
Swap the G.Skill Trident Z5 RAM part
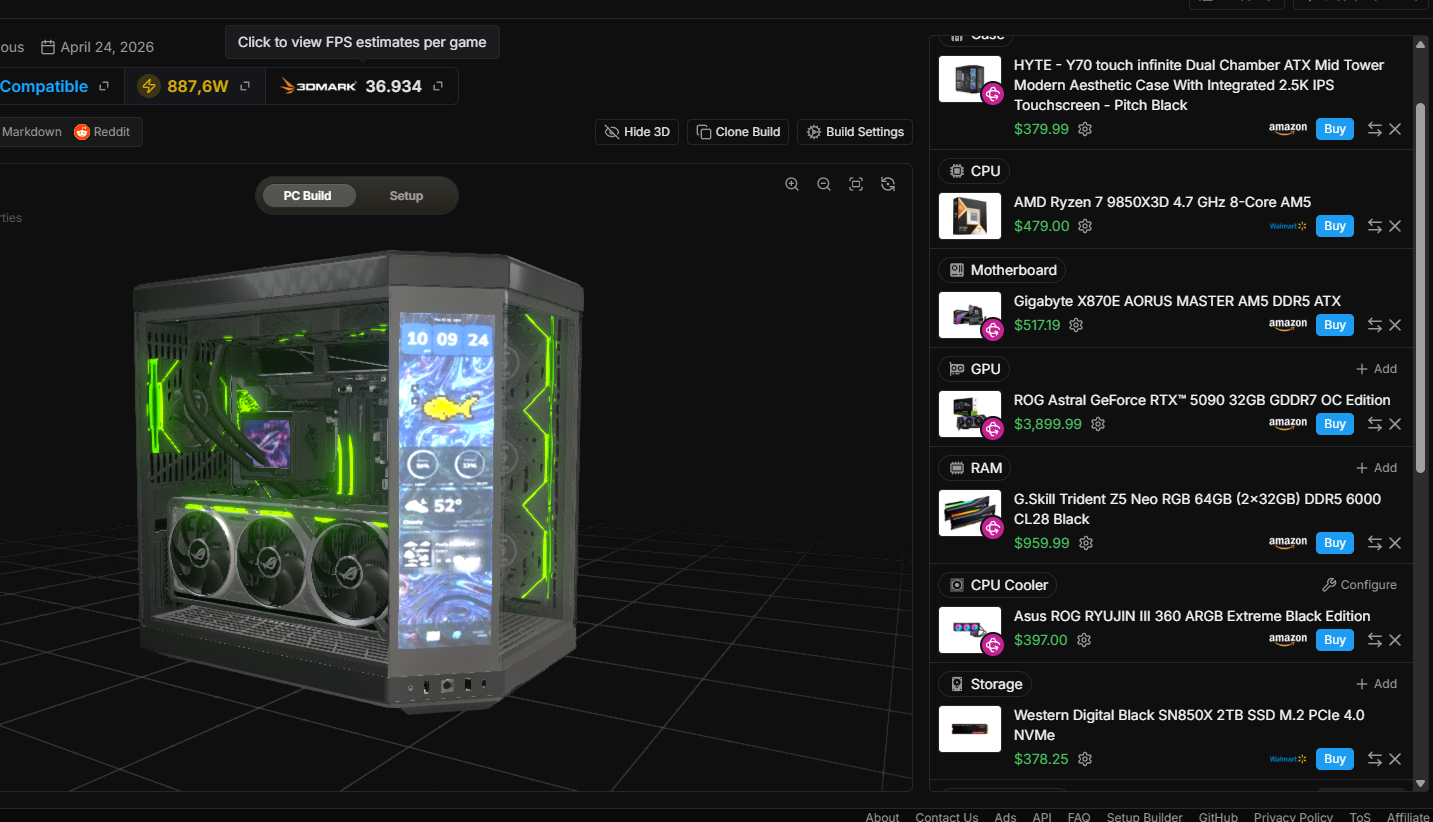1375,543
